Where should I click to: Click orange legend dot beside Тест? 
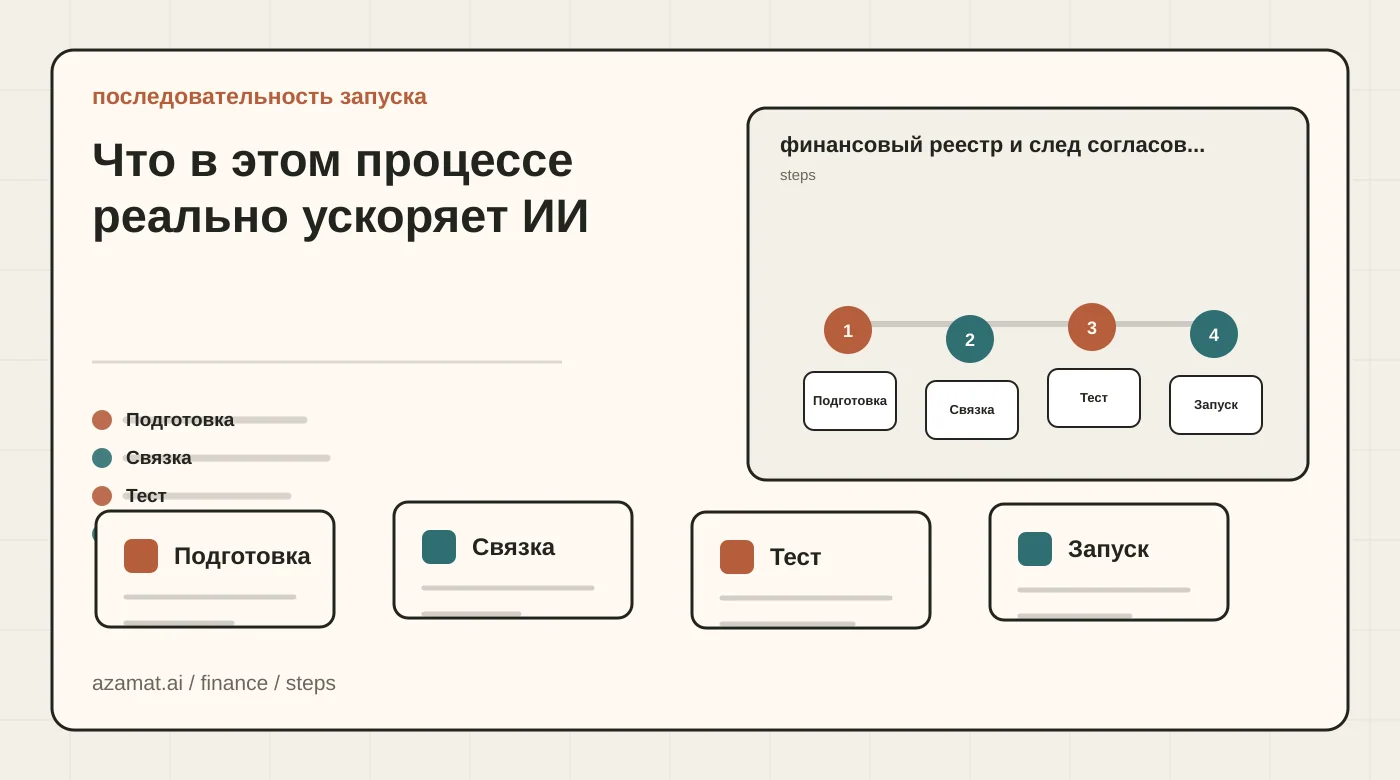pyautogui.click(x=102, y=496)
